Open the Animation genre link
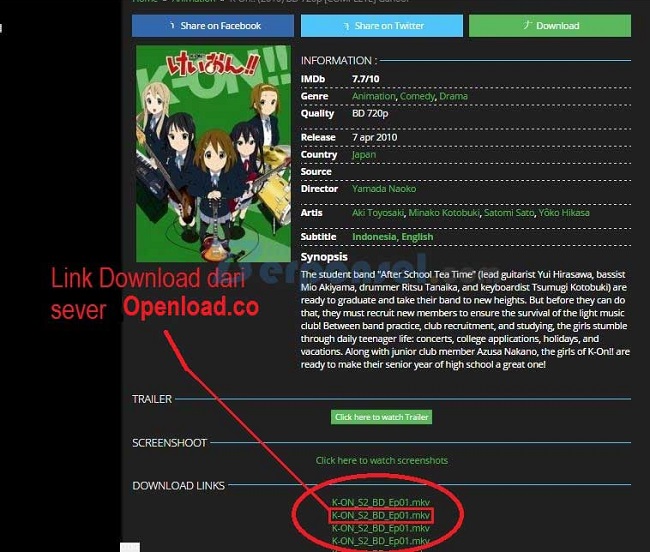The height and width of the screenshot is (552, 650). pyautogui.click(x=374, y=96)
